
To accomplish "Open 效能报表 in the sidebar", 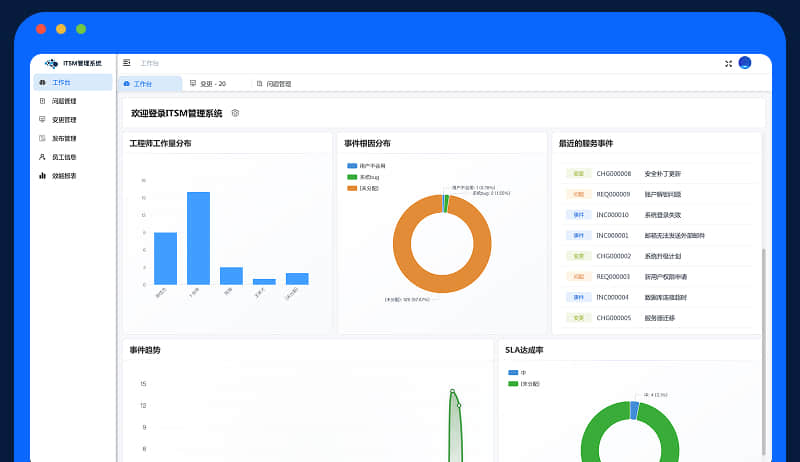I will click(64, 176).
